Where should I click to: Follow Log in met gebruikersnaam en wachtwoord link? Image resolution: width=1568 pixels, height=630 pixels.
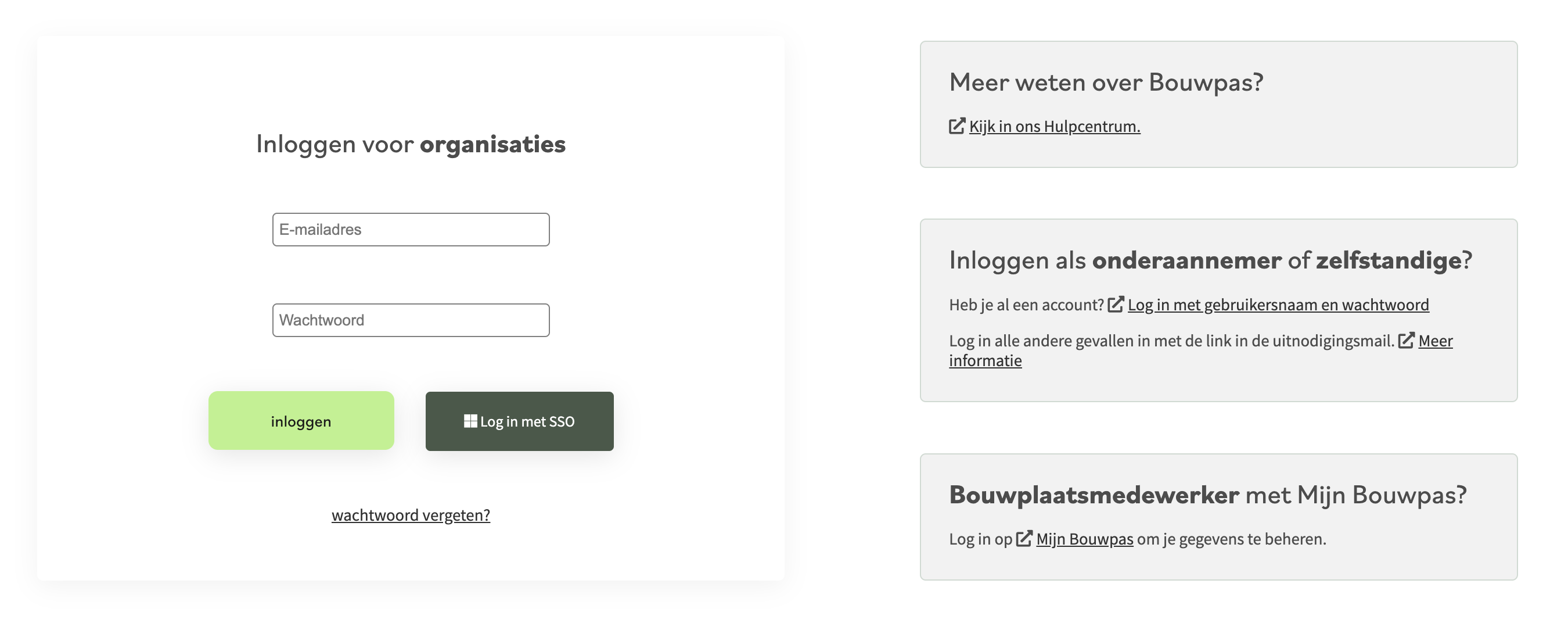point(1278,305)
